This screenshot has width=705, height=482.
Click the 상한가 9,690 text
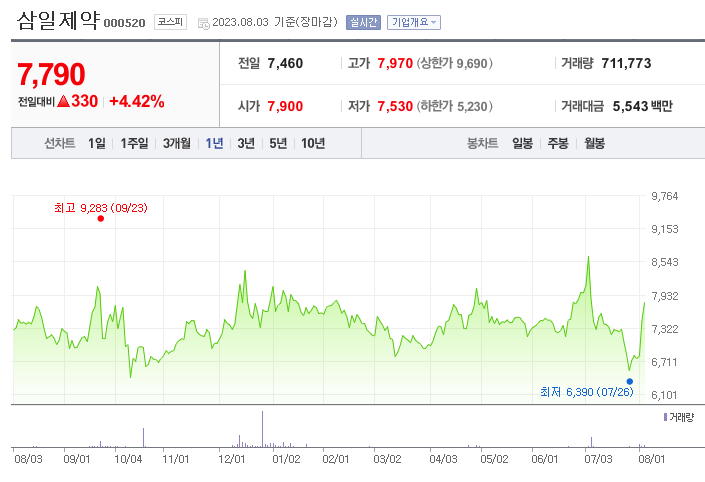[x=454, y=63]
